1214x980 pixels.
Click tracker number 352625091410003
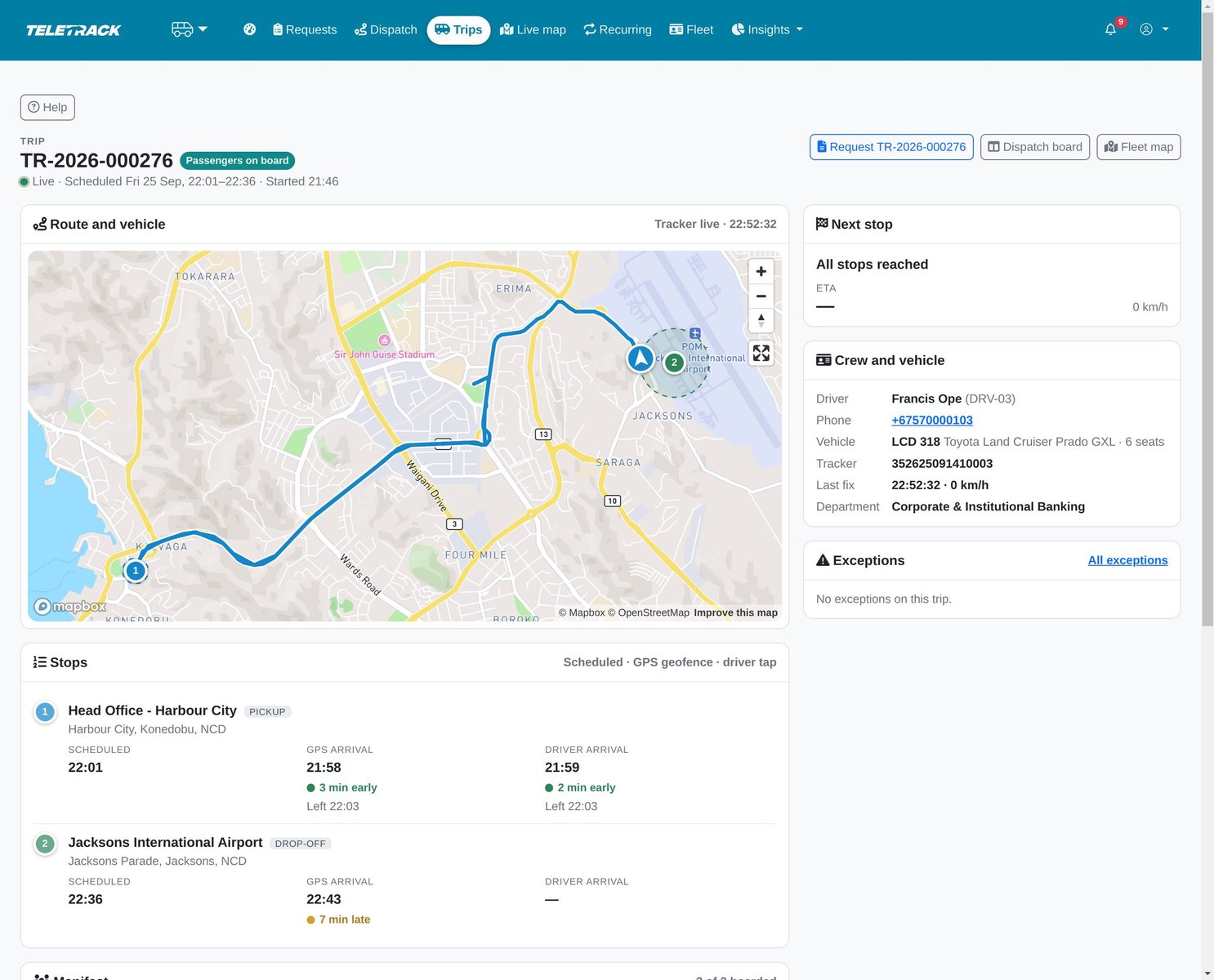[x=942, y=463]
